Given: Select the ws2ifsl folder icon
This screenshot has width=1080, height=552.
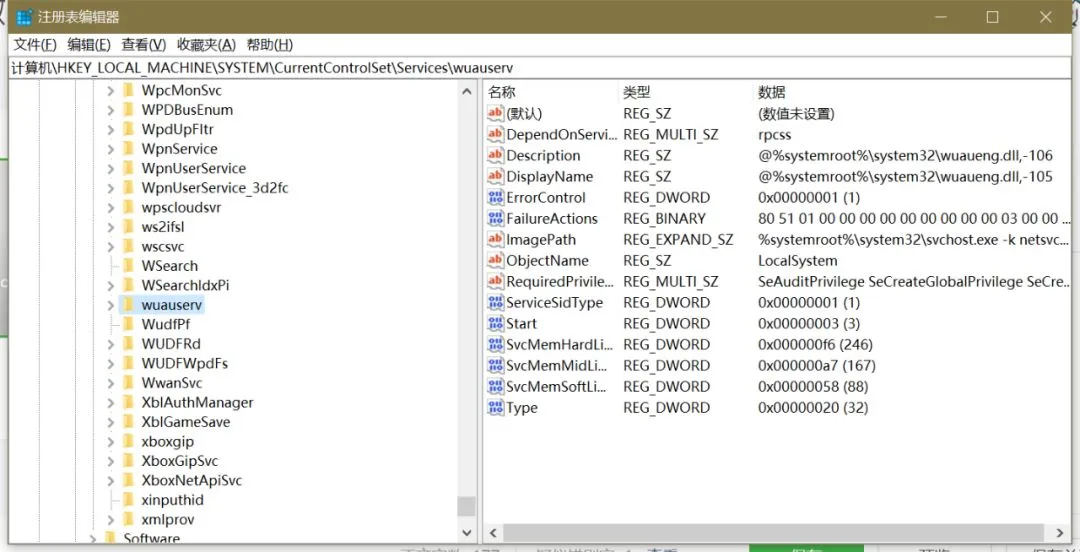Looking at the screenshot, I should 128,227.
